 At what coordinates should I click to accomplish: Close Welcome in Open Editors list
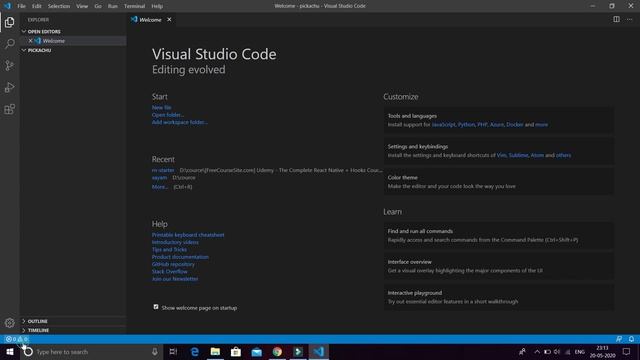point(30,41)
